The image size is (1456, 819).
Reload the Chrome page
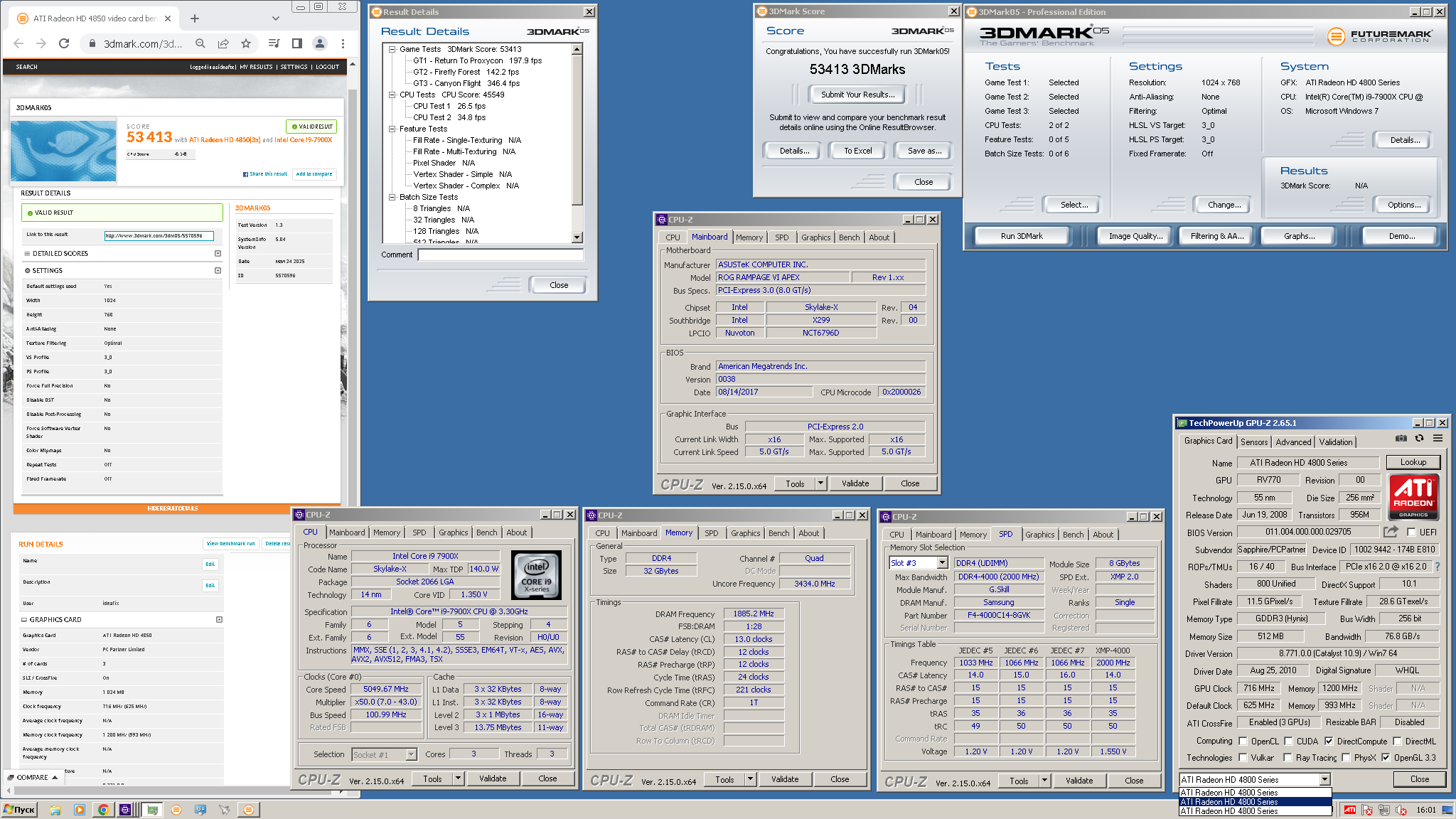[64, 43]
